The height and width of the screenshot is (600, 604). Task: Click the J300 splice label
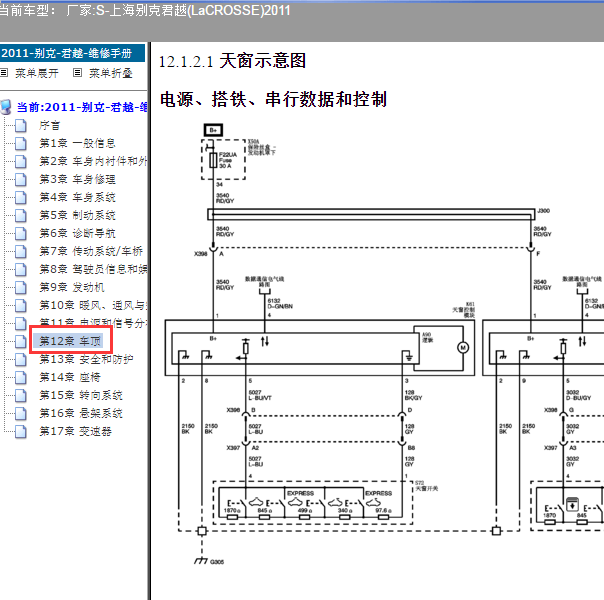point(544,211)
